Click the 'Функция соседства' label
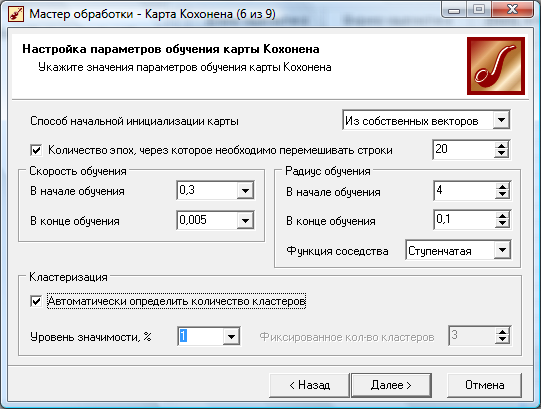 coord(337,251)
